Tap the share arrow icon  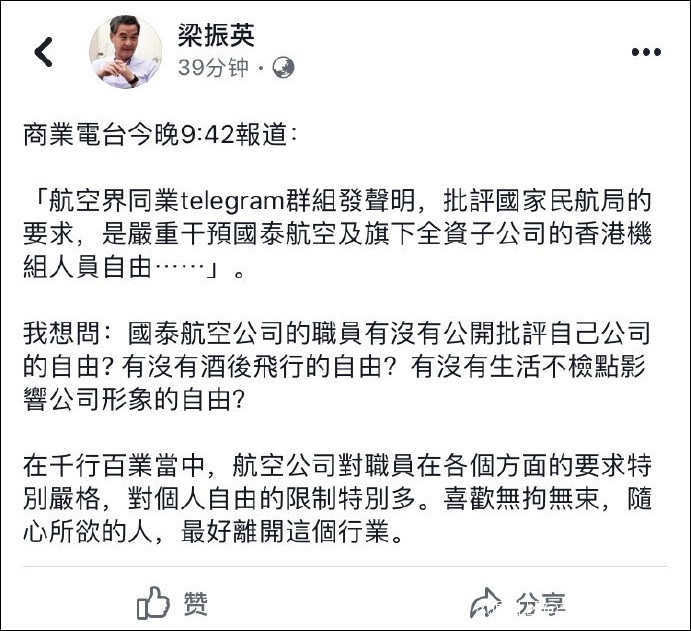point(486,602)
